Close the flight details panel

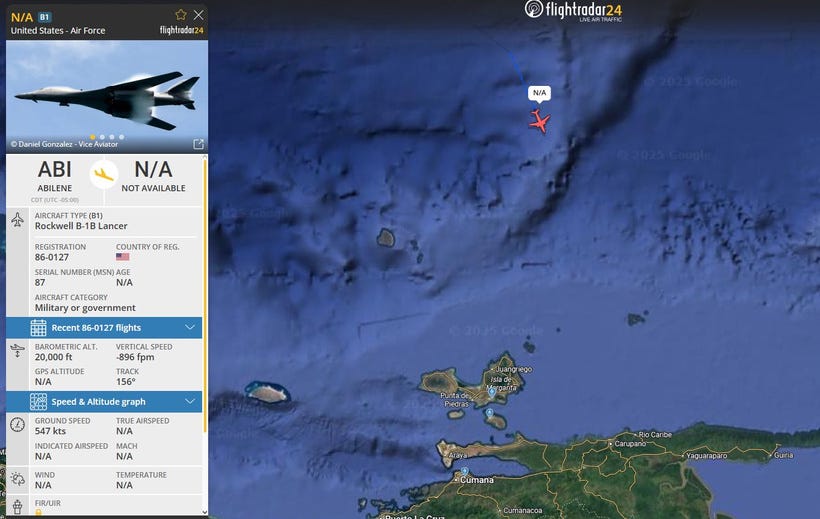pyautogui.click(x=198, y=15)
